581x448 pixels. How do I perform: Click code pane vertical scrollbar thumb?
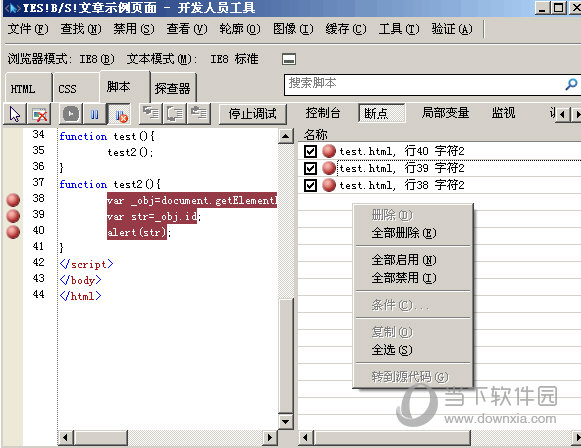coord(285,356)
